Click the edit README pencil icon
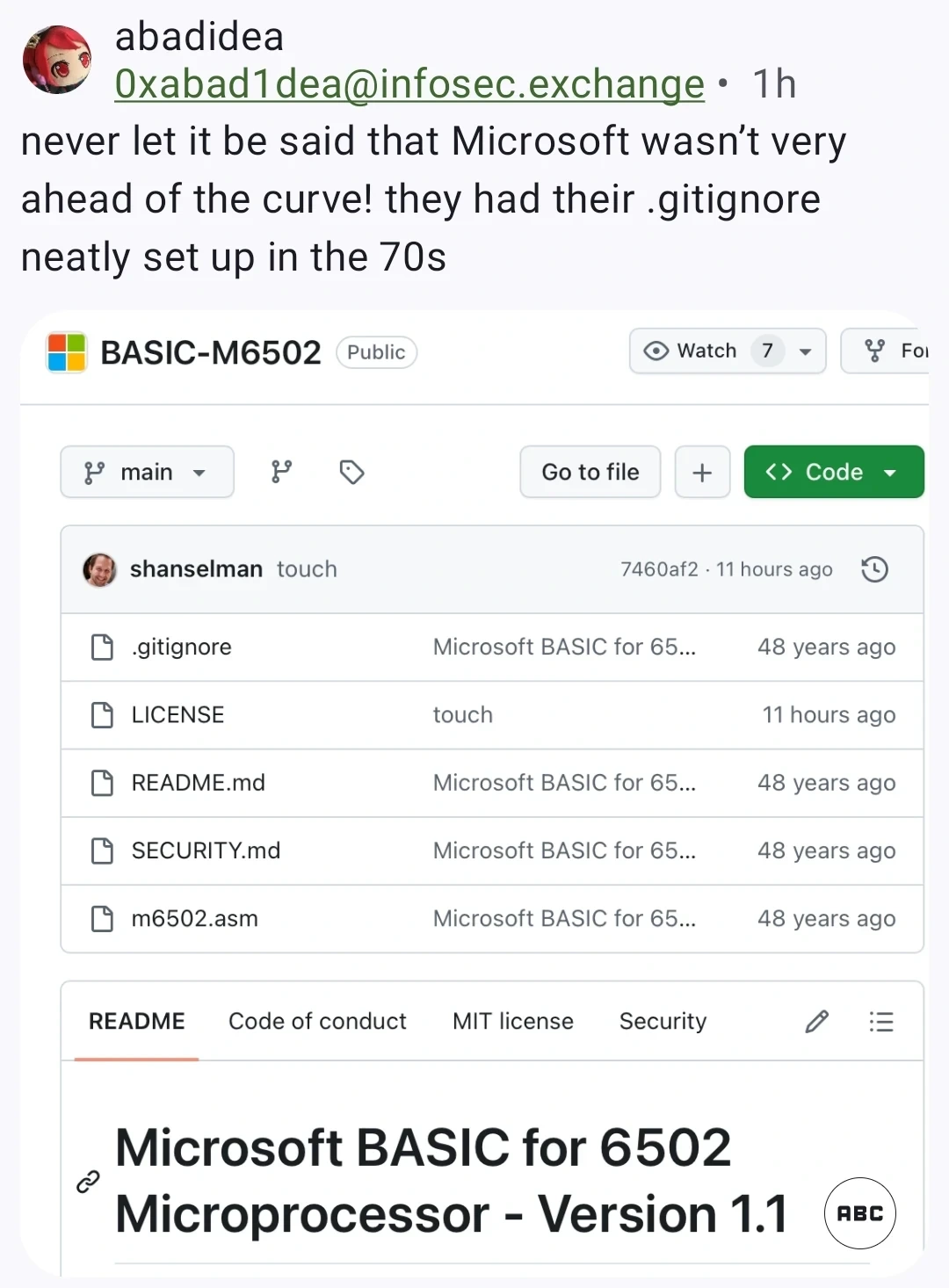The image size is (949, 1288). (817, 1021)
